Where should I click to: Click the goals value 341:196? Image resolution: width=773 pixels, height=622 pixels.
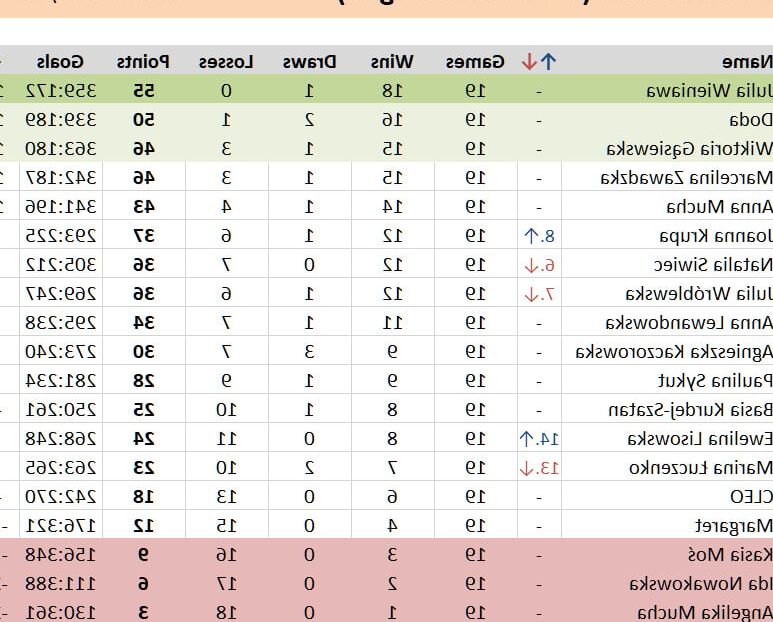61,207
